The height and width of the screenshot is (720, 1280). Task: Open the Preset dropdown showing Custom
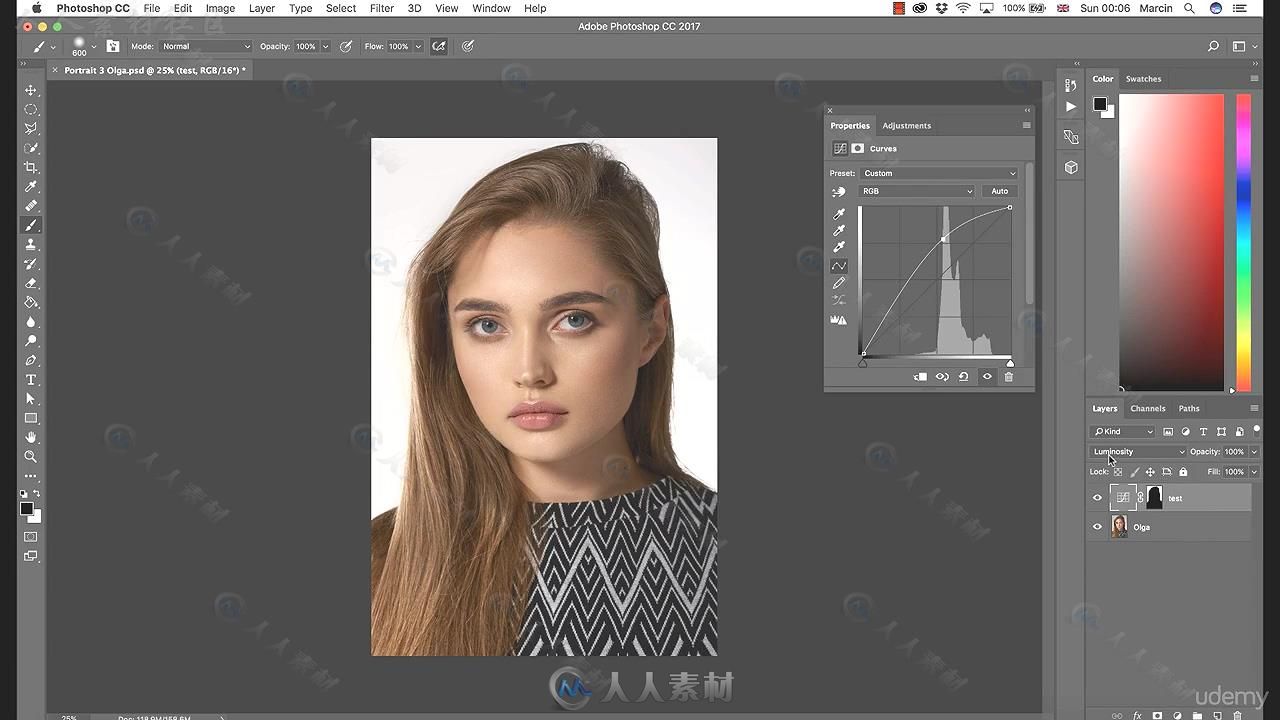pos(939,173)
